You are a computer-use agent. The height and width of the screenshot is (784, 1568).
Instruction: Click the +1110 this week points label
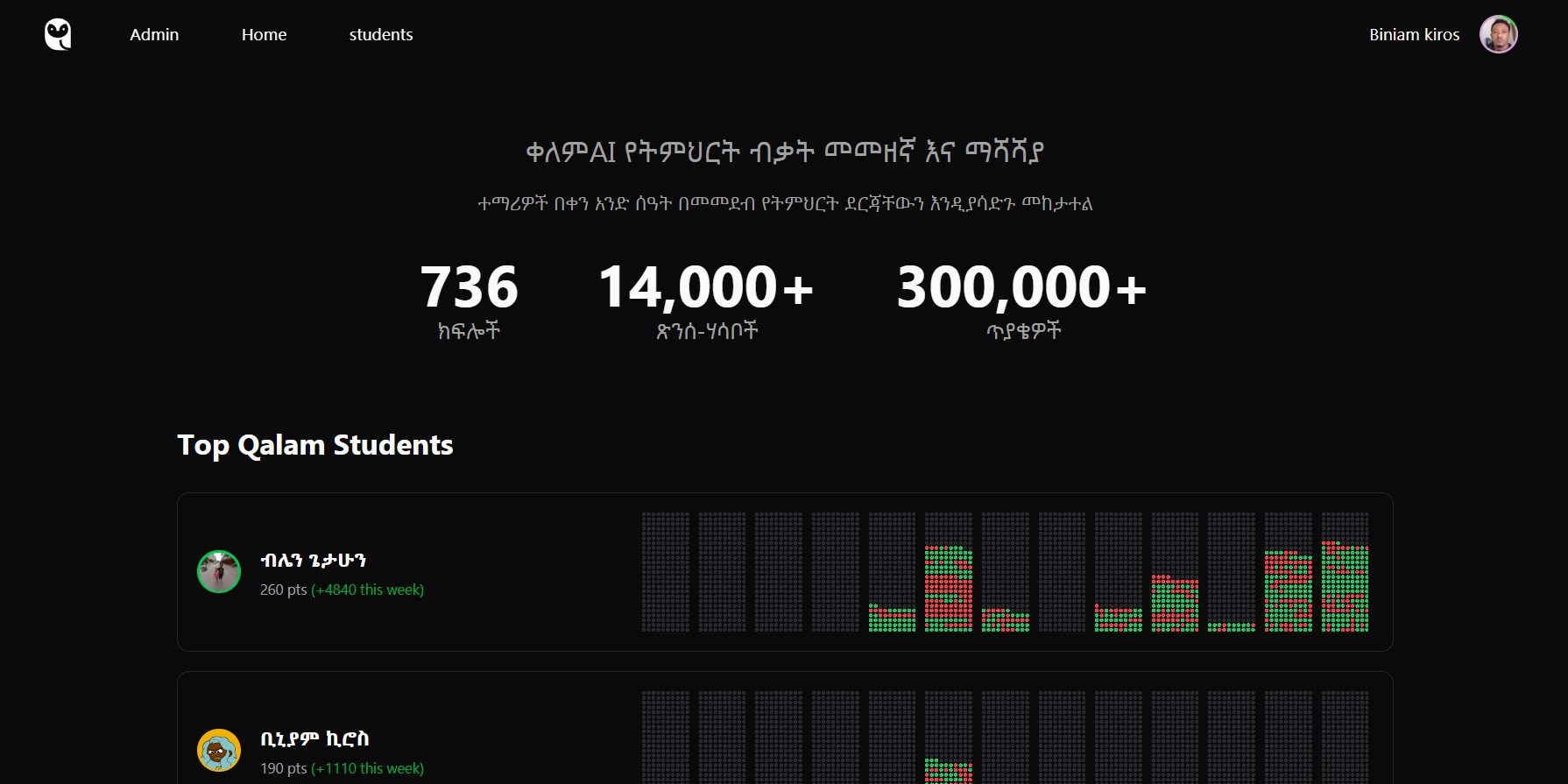pos(367,769)
